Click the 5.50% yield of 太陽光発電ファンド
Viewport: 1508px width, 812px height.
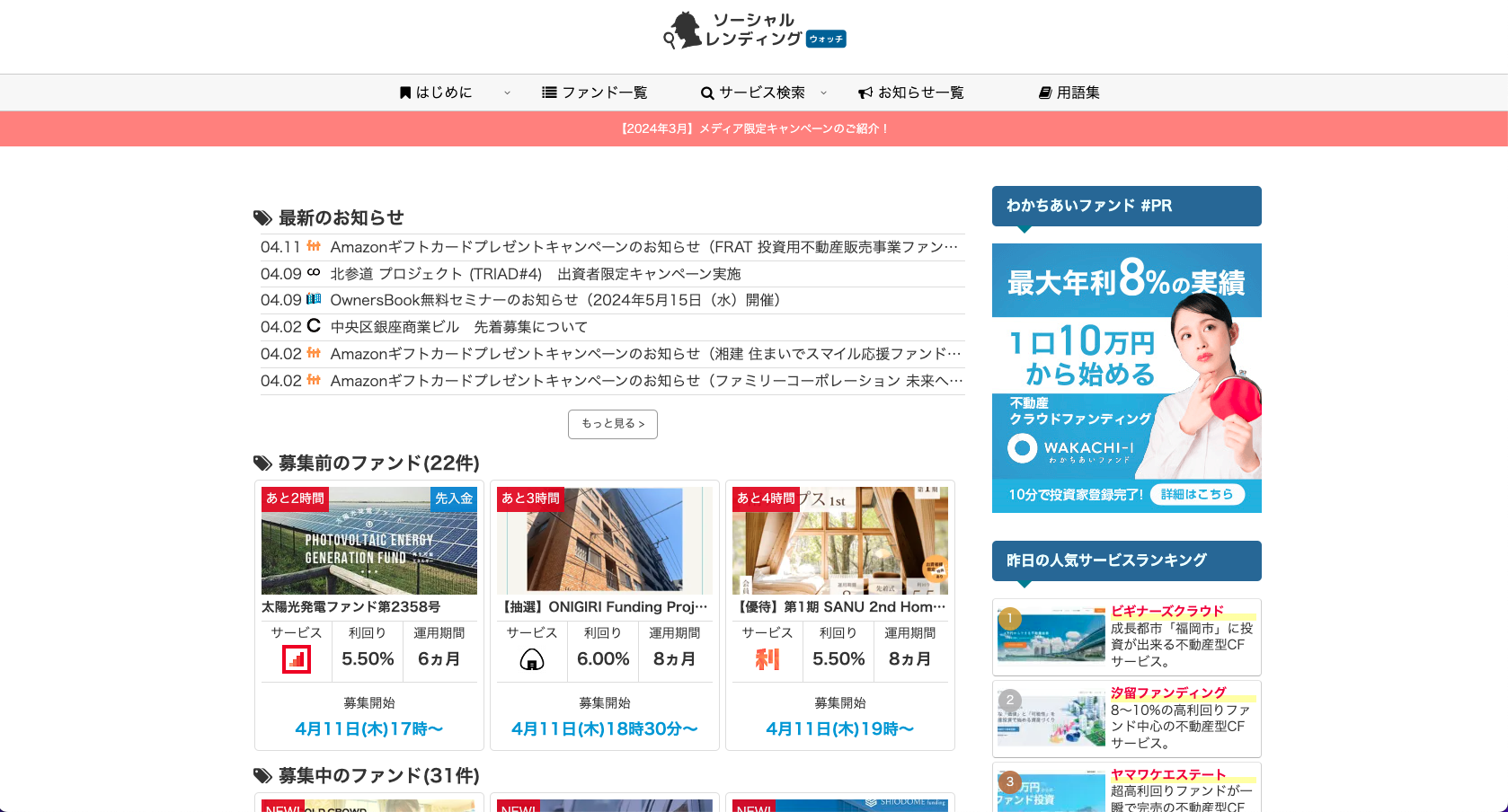point(368,659)
